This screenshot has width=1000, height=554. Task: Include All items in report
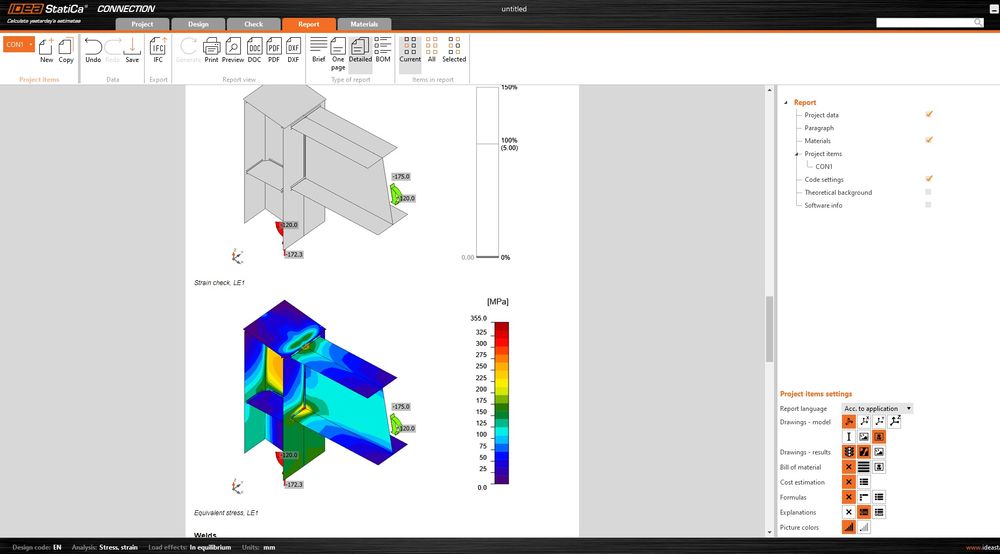(x=432, y=50)
